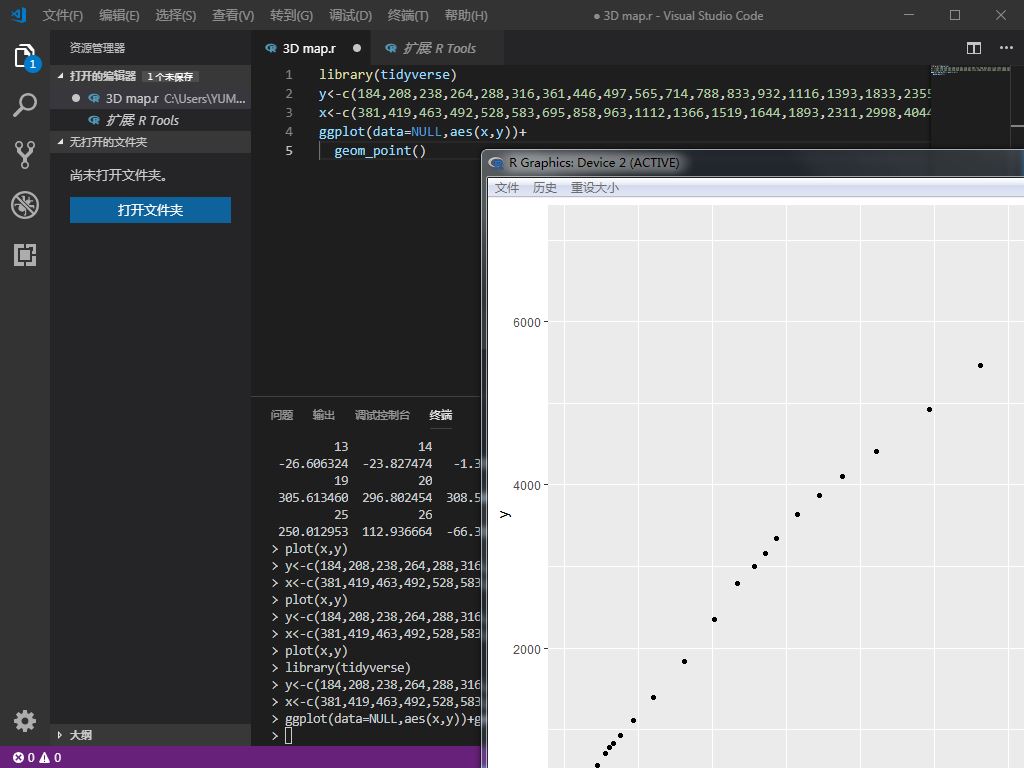Click the errors and warnings status indicator
Image resolution: width=1024 pixels, height=768 pixels.
click(37, 758)
